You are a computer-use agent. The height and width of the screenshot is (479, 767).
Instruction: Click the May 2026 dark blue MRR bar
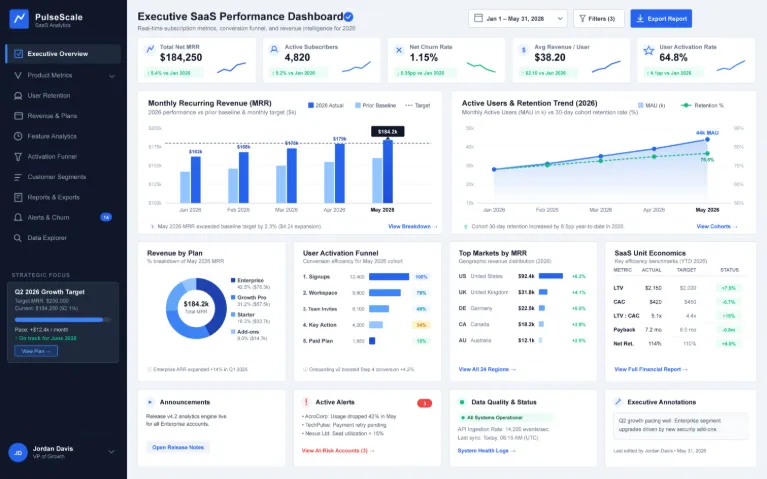tap(388, 171)
